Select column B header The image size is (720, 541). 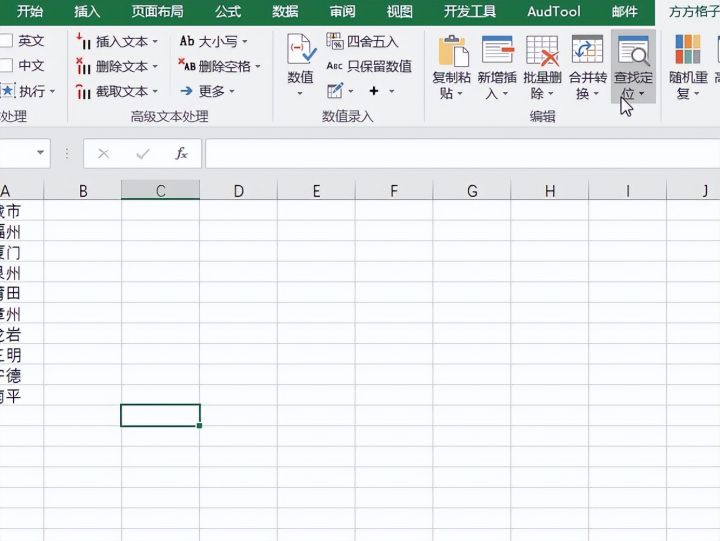point(83,190)
